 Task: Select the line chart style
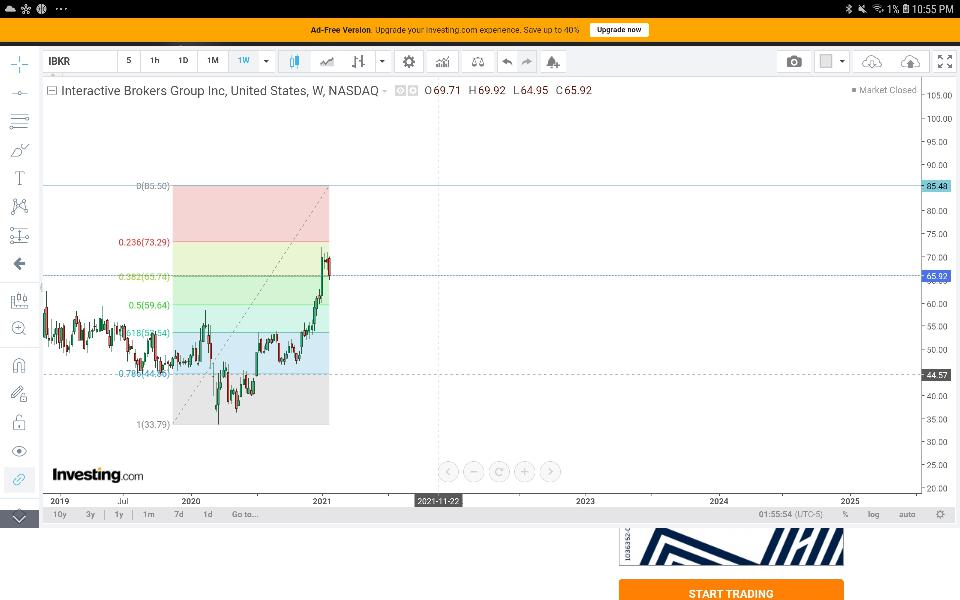tap(327, 61)
